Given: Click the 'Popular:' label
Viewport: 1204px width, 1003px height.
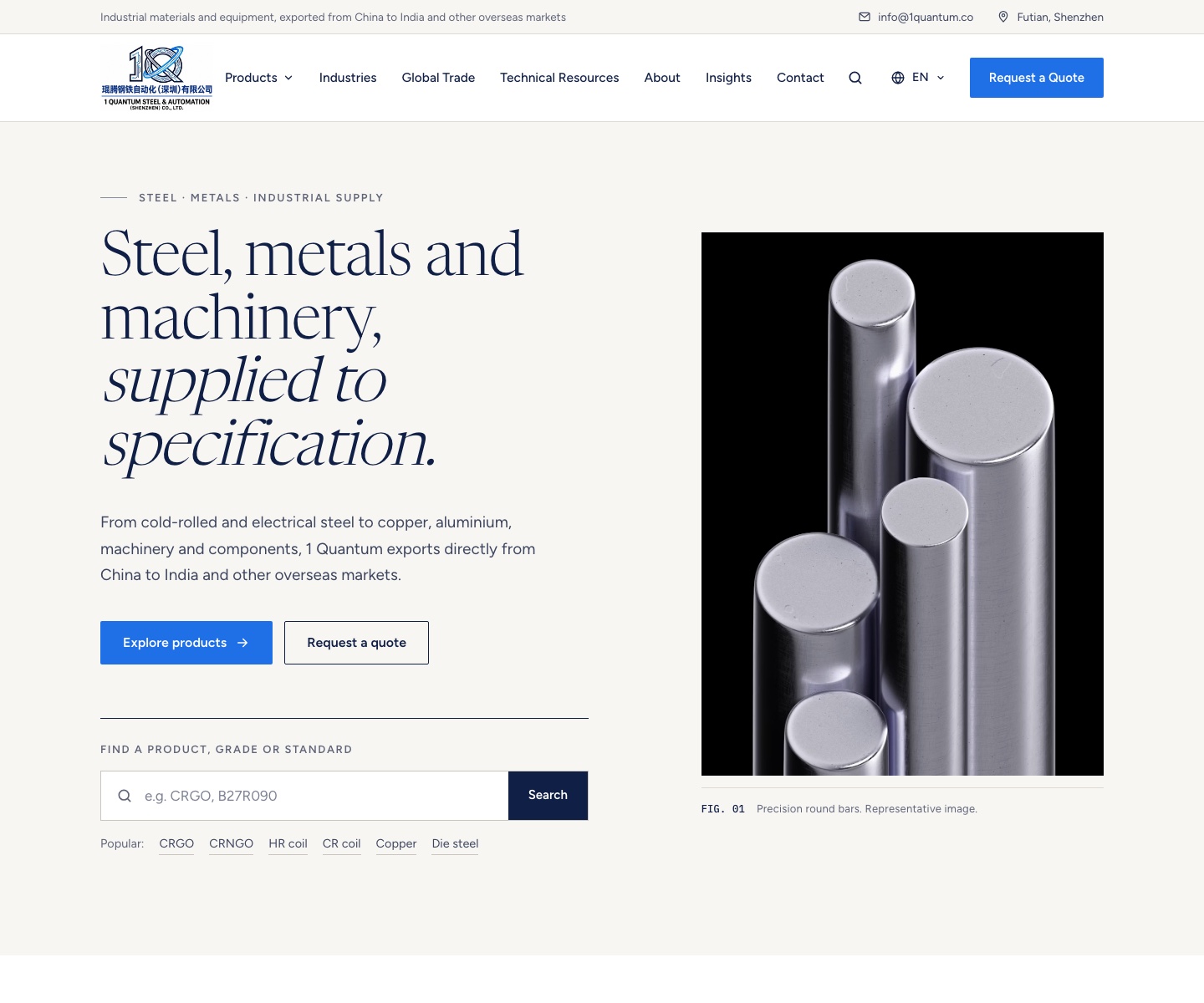Looking at the screenshot, I should click(122, 844).
